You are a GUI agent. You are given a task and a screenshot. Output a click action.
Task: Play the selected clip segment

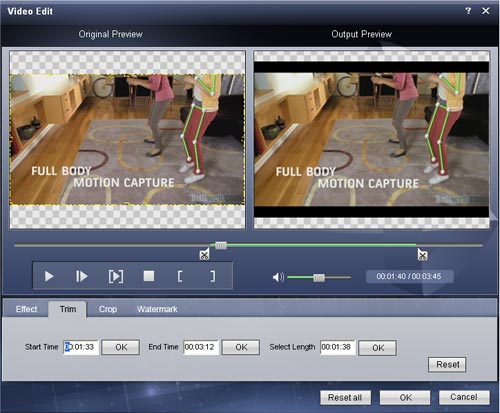click(116, 276)
